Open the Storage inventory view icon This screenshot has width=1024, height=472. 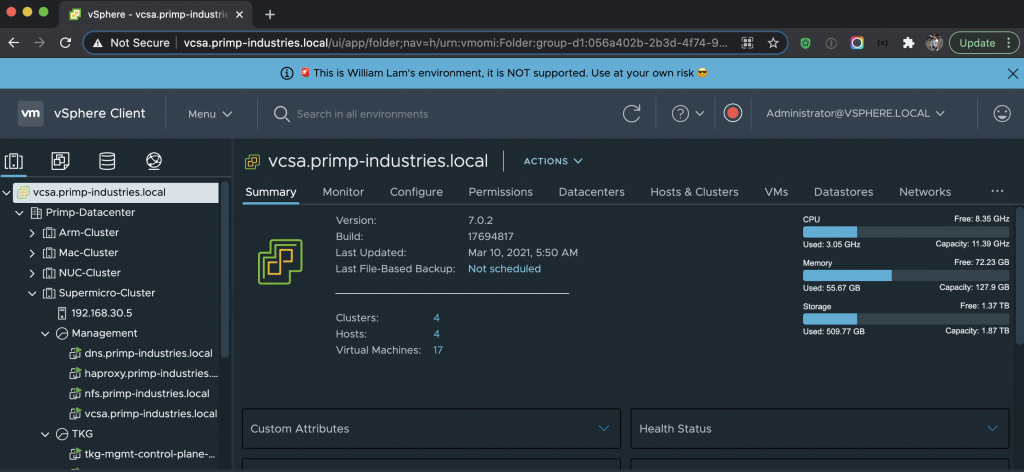[x=106, y=161]
